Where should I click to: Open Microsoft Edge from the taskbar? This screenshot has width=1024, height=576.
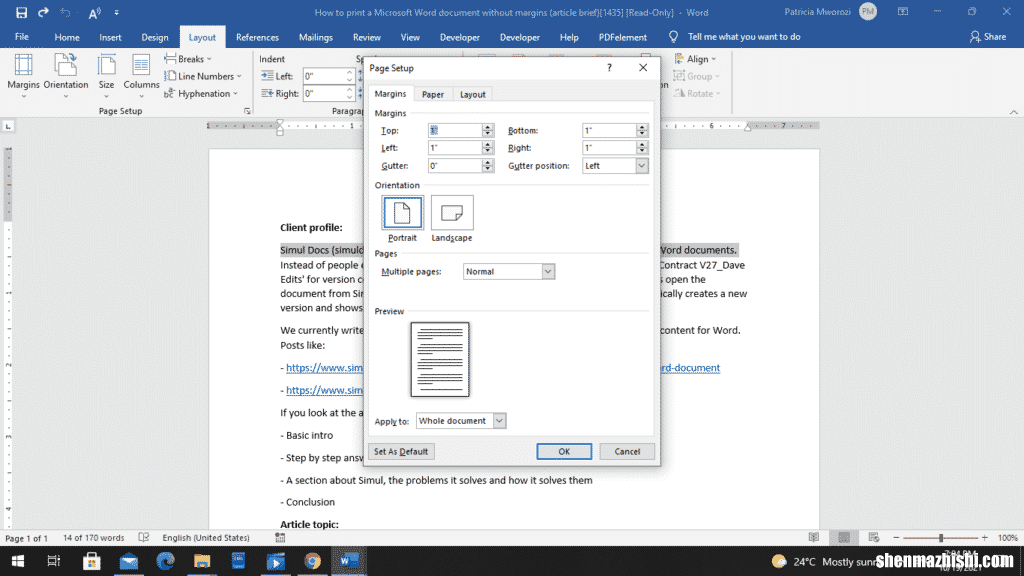click(165, 561)
